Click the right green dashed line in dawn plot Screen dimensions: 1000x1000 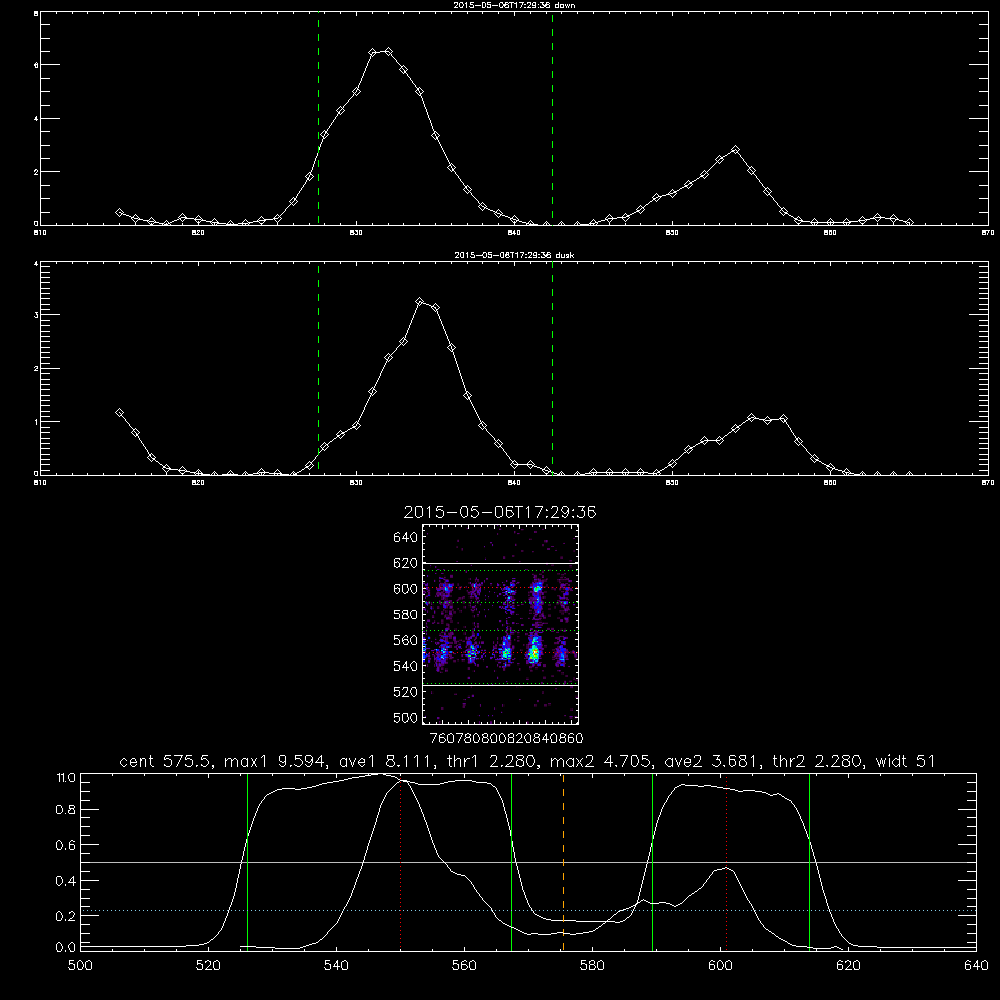tap(552, 118)
